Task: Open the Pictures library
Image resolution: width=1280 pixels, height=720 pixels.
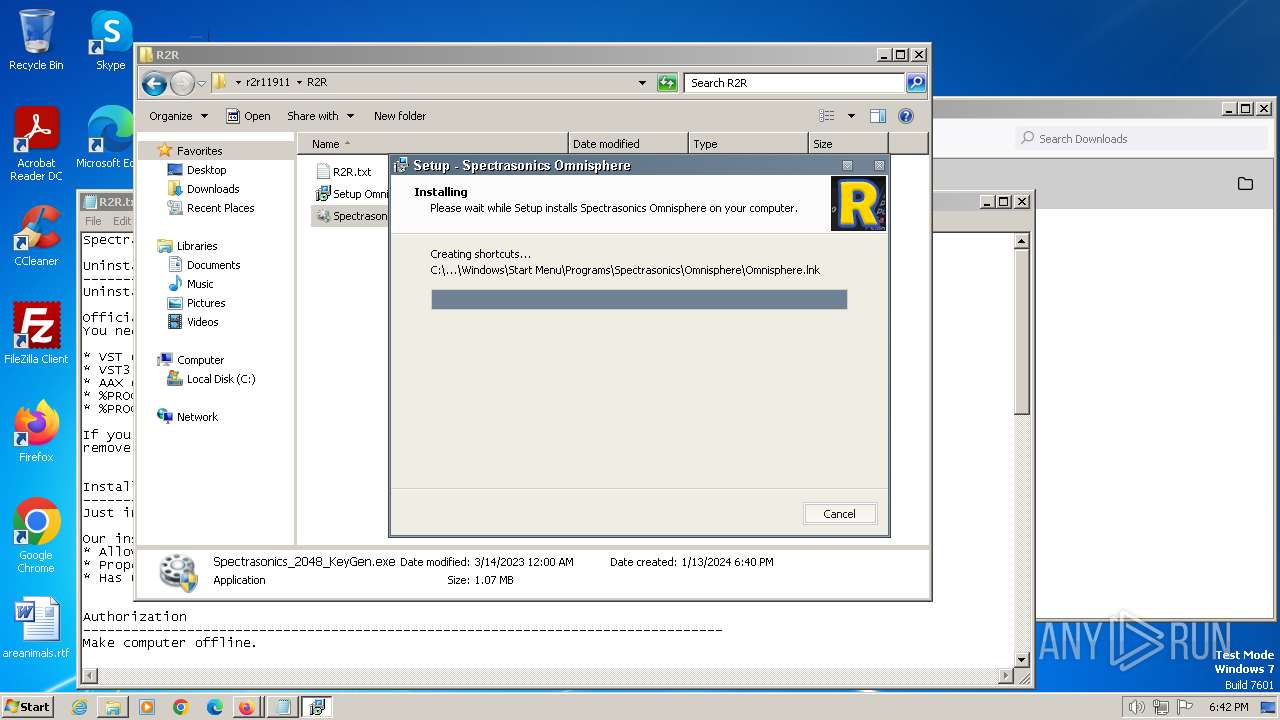Action: point(196,303)
